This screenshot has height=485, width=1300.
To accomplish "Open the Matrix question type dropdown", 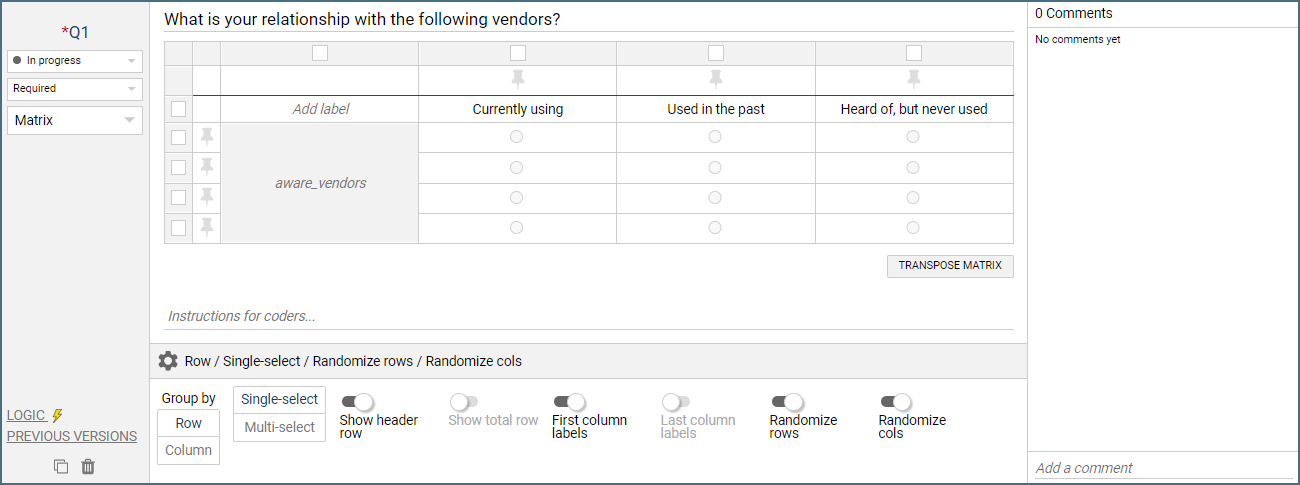I will (x=75, y=120).
